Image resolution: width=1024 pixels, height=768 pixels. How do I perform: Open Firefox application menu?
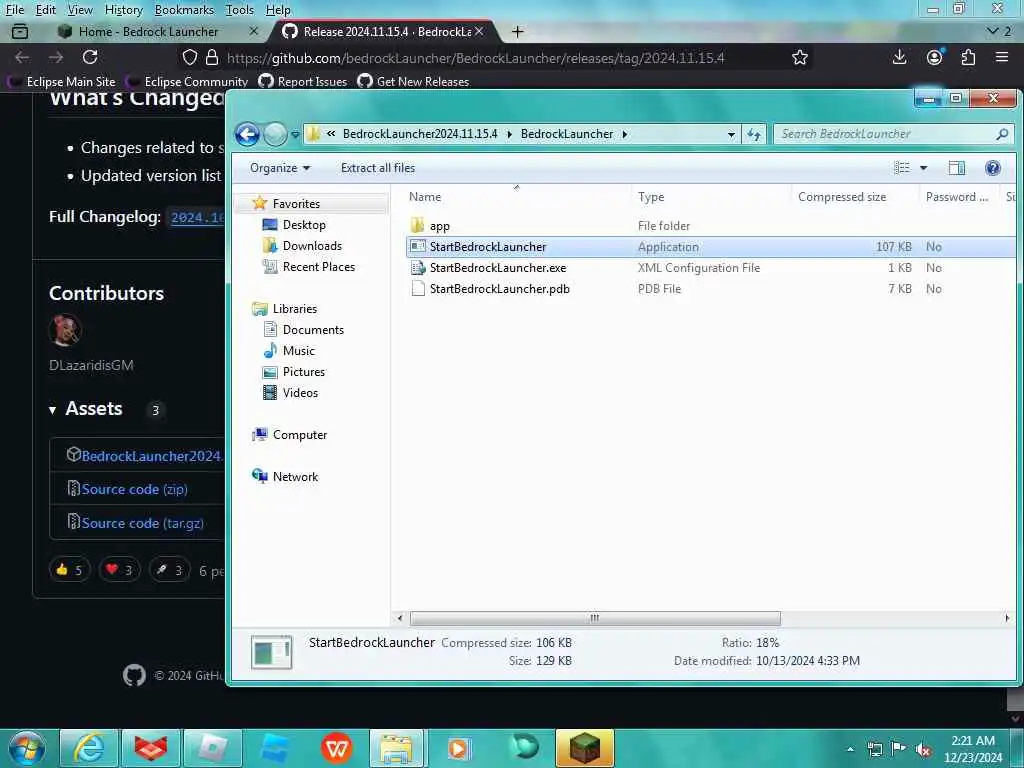coord(1002,57)
